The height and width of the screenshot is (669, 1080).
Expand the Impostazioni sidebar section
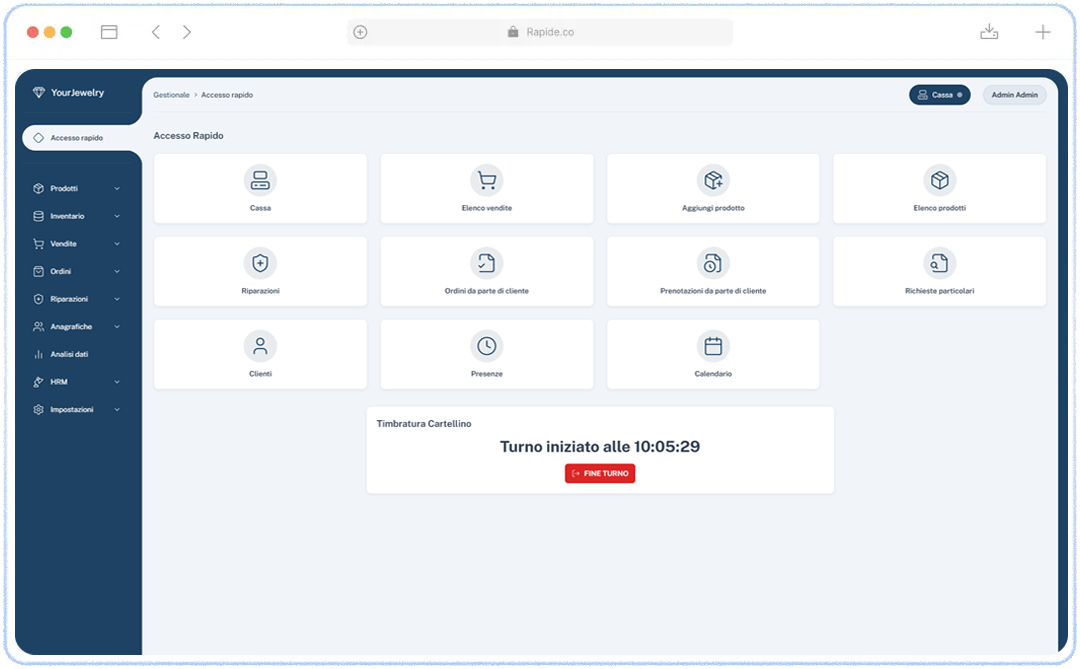tap(78, 409)
